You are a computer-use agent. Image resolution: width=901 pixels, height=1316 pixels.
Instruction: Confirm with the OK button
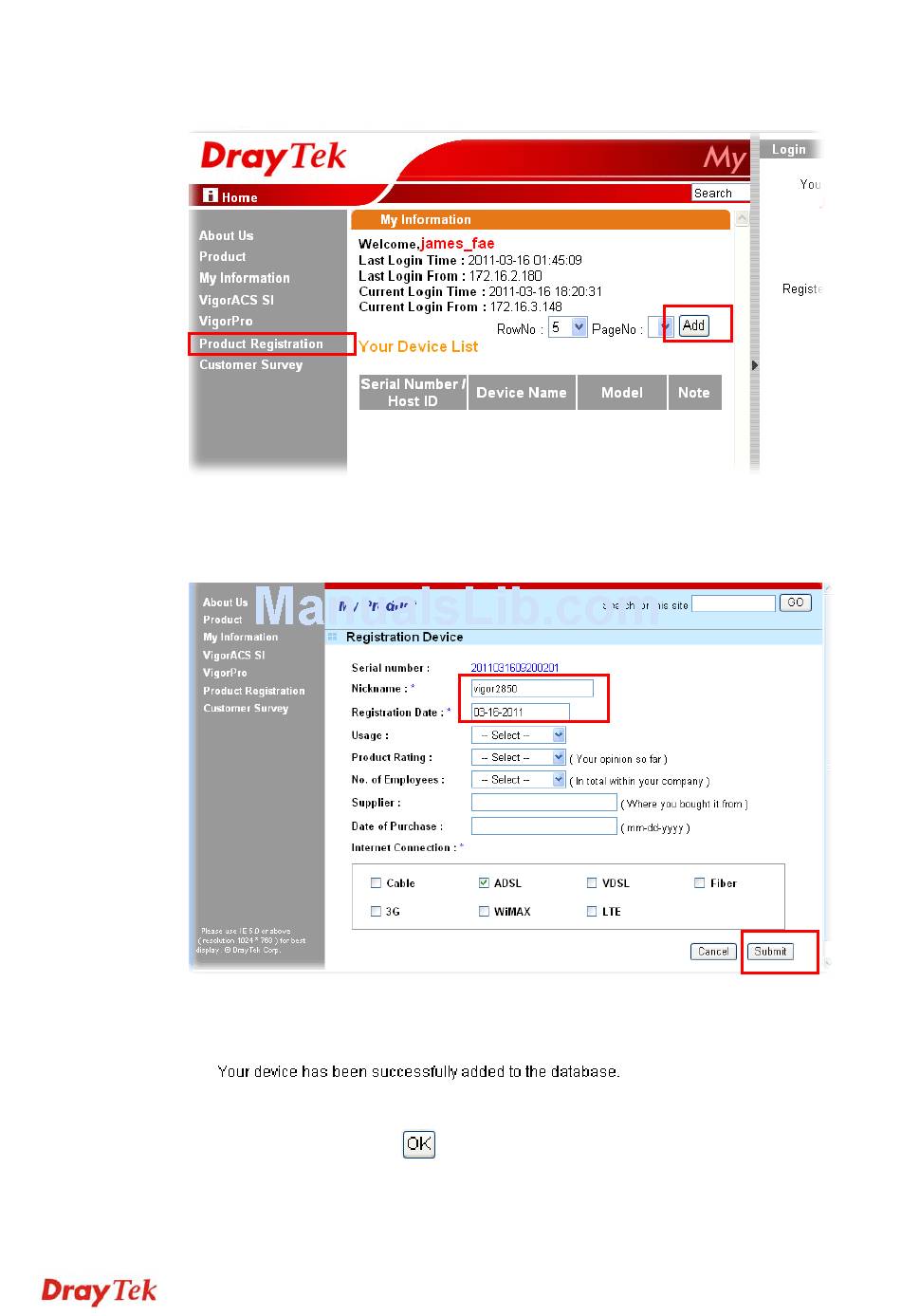[x=419, y=1144]
